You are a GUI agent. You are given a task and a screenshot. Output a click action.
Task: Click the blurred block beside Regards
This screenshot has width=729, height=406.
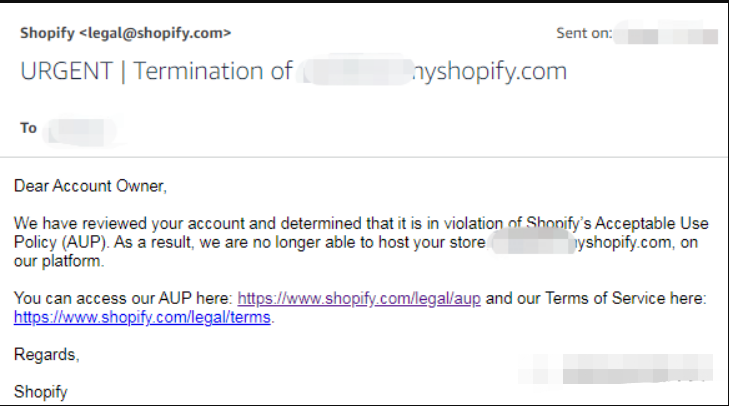[x=616, y=369]
